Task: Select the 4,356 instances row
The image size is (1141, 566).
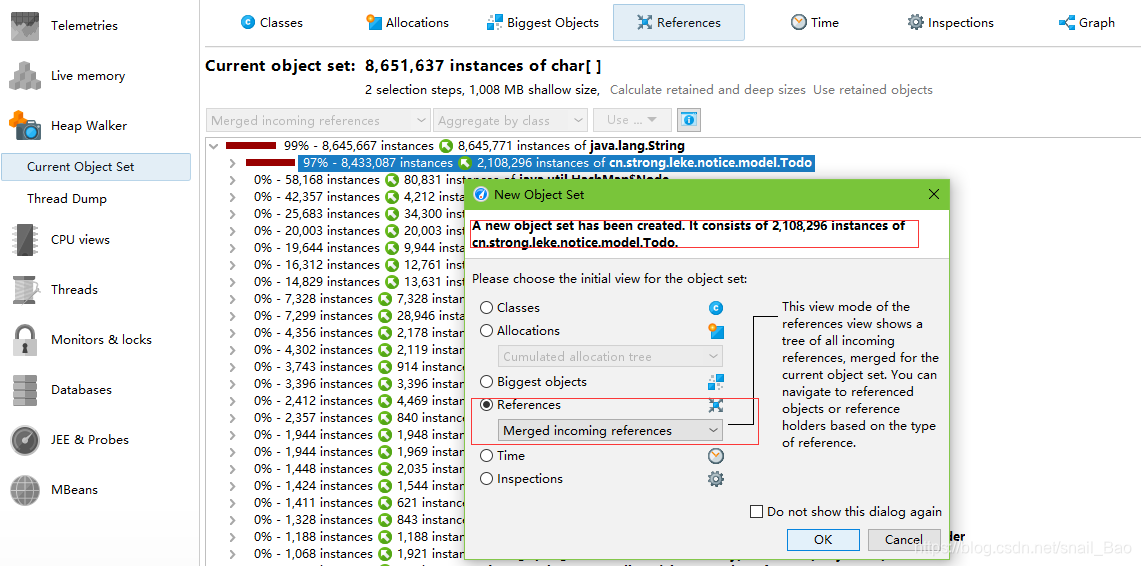Action: [x=359, y=332]
